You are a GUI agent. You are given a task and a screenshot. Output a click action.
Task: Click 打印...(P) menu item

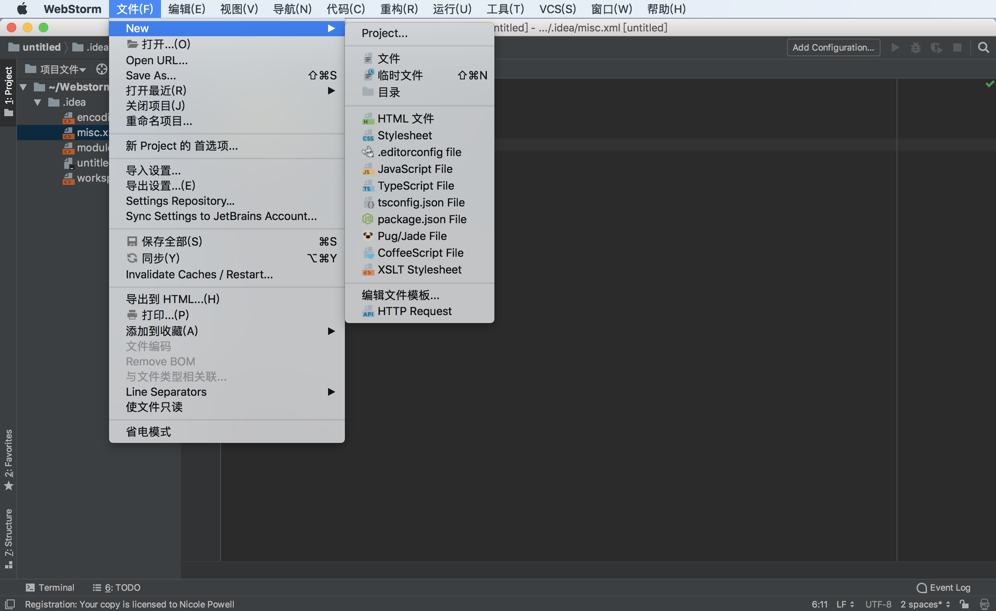227,315
